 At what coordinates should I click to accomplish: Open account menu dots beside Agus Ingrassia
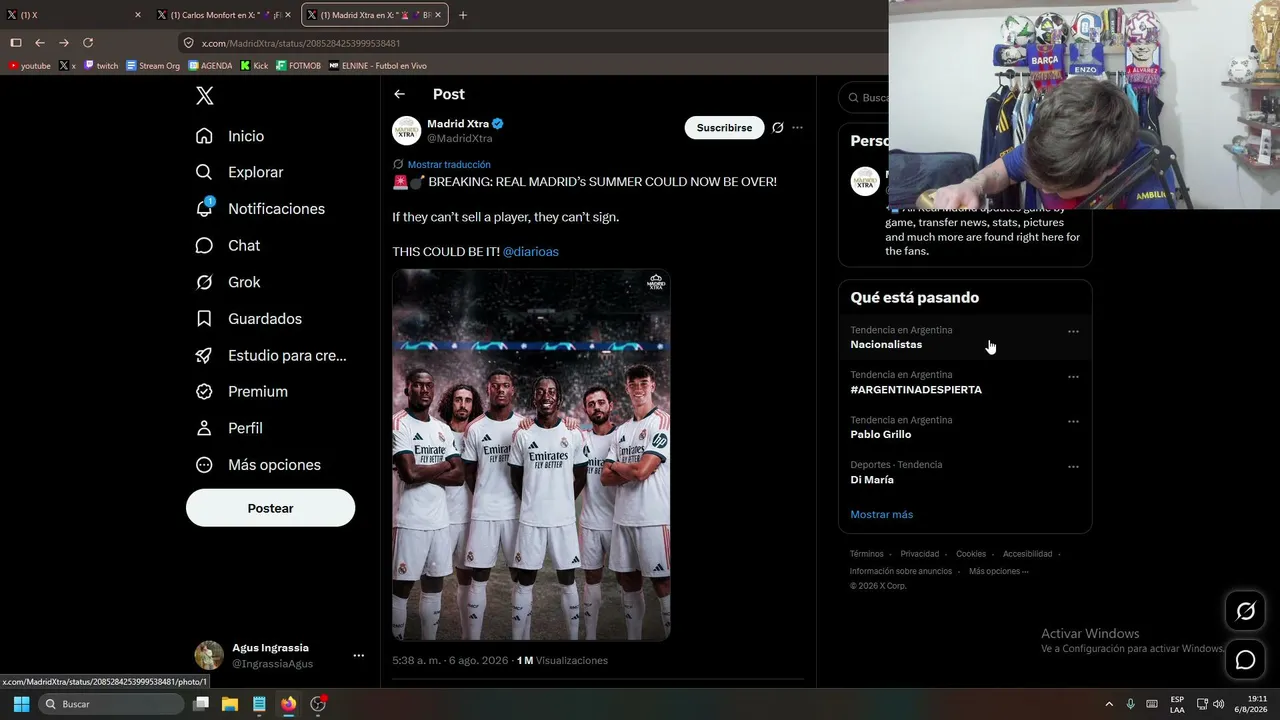[358, 655]
